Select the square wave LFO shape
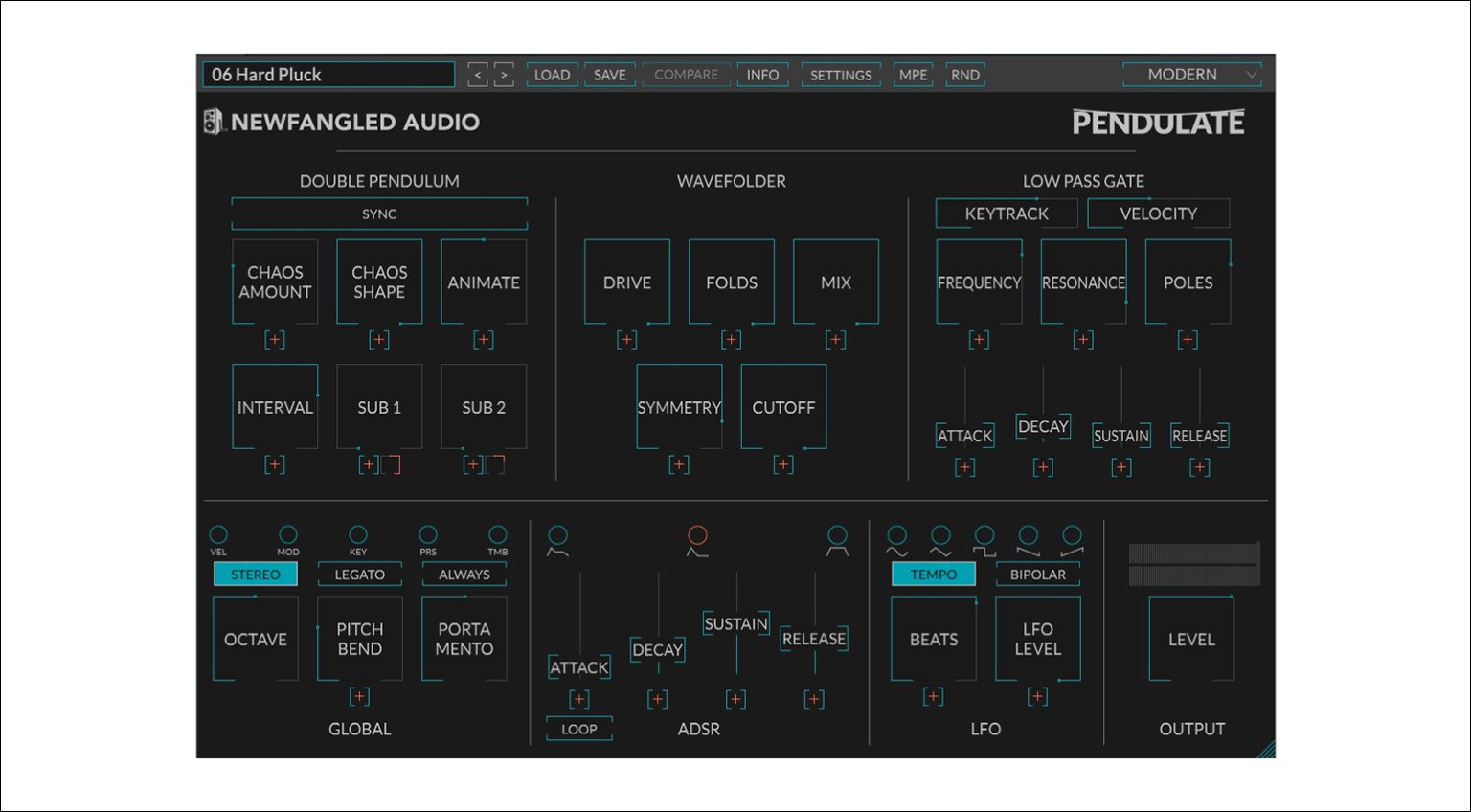Screen dimensions: 1471x812 (x=984, y=536)
